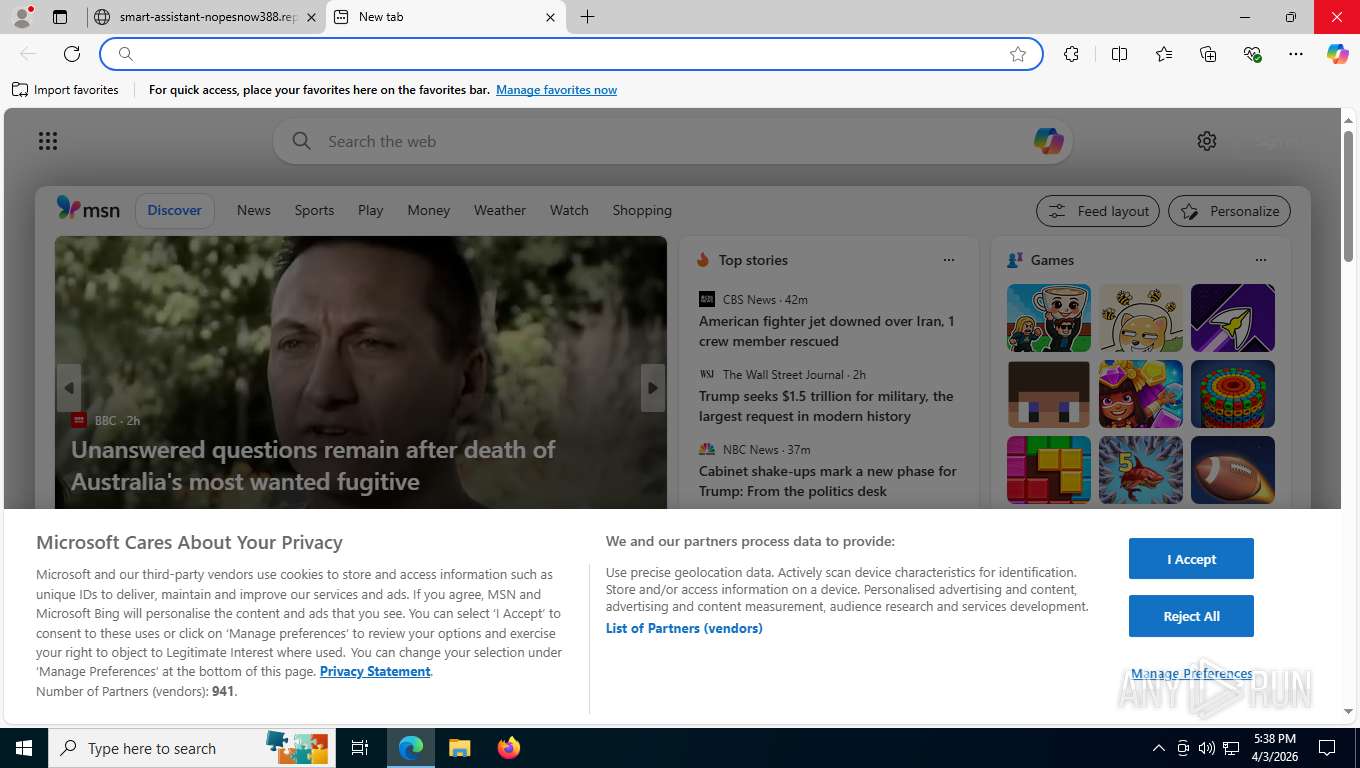Open the Shopping tab
The width and height of the screenshot is (1360, 768).
point(642,210)
